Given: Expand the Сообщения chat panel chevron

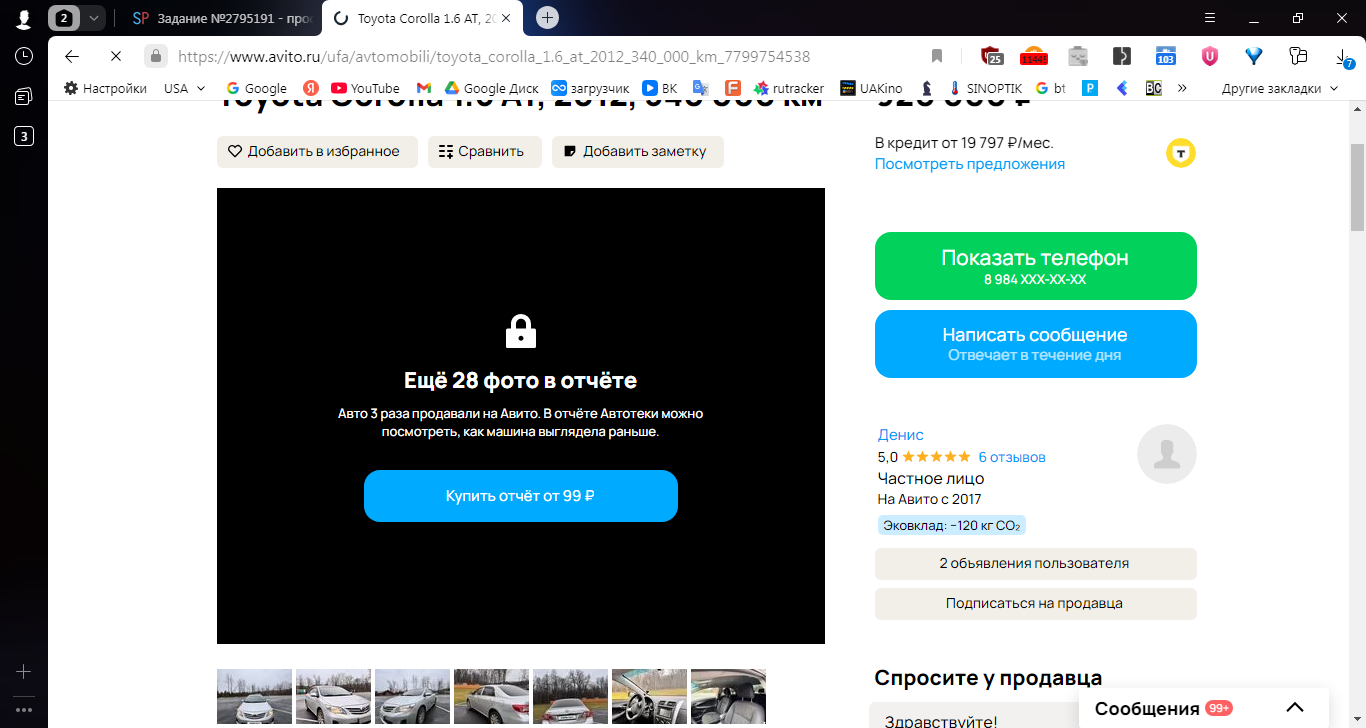Looking at the screenshot, I should click(x=1295, y=708).
